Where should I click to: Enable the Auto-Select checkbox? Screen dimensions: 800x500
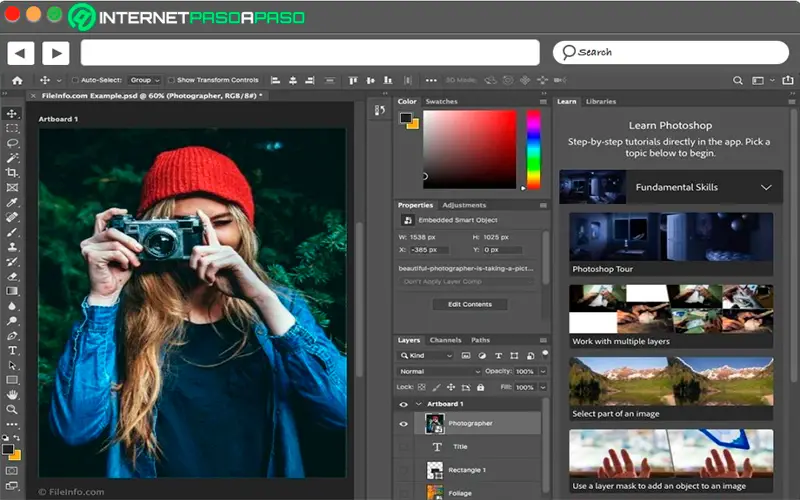(x=74, y=80)
